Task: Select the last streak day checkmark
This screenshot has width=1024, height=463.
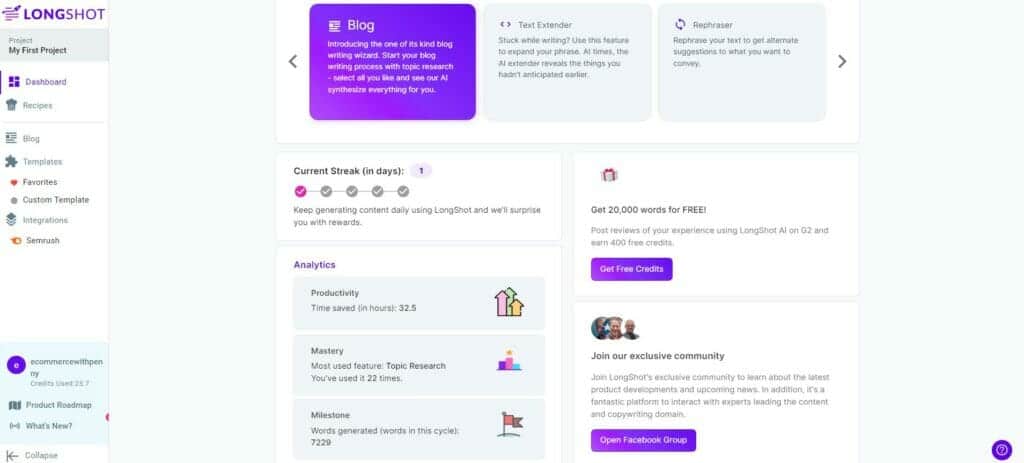Action: click(x=403, y=191)
